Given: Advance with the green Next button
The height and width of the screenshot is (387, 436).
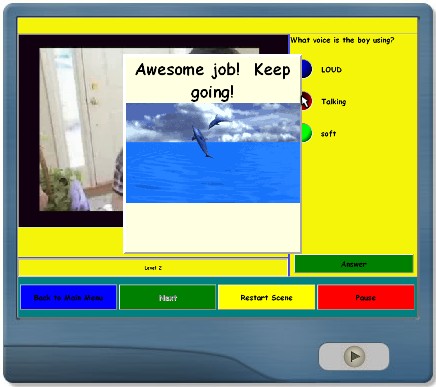Looking at the screenshot, I should pos(168,297).
